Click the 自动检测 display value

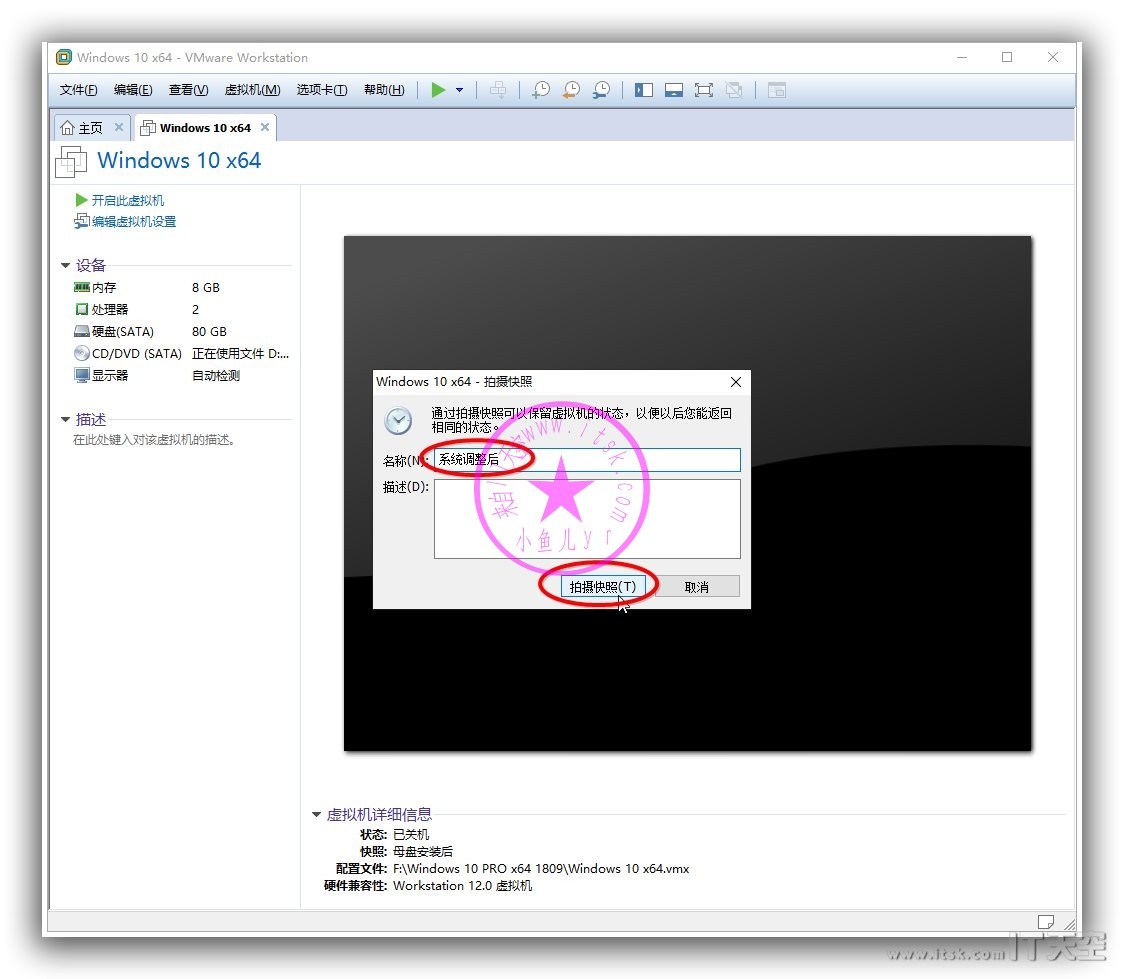click(x=216, y=376)
